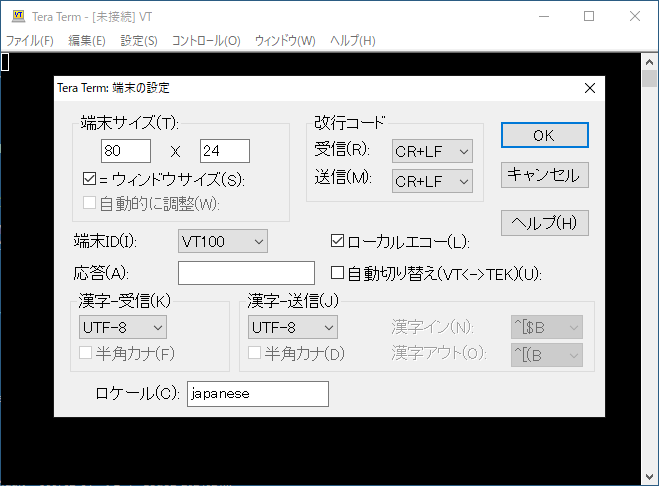Click the scrollbar down arrow in terminal window

click(649, 477)
